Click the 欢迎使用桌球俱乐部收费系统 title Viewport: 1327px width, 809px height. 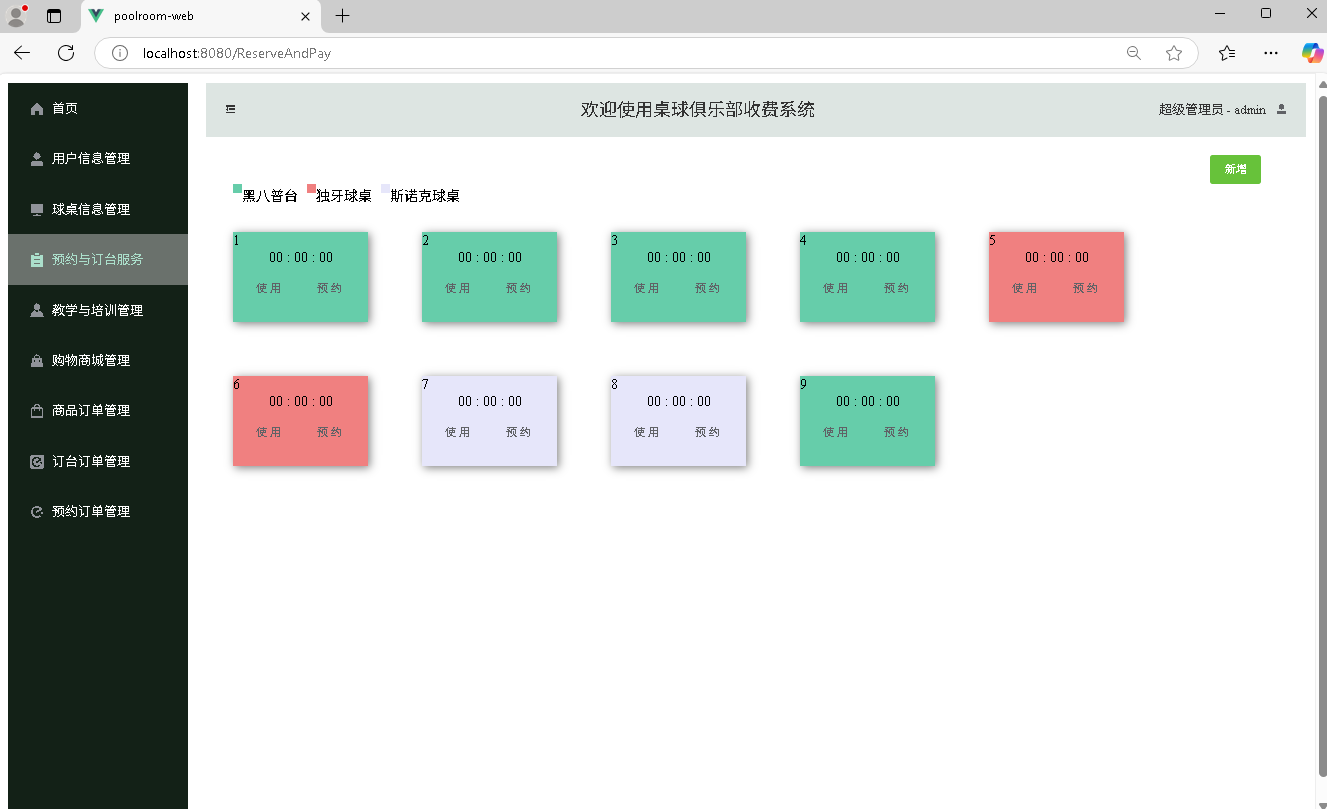698,109
